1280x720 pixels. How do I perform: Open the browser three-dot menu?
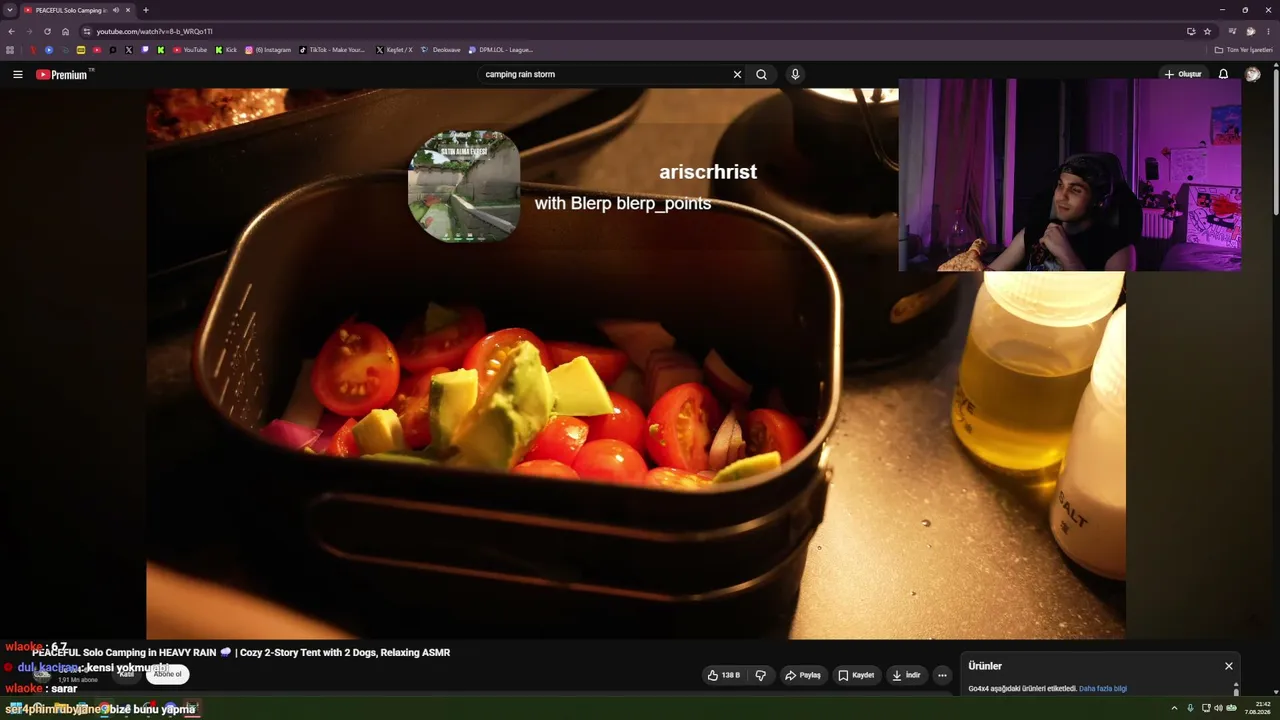point(1268,31)
